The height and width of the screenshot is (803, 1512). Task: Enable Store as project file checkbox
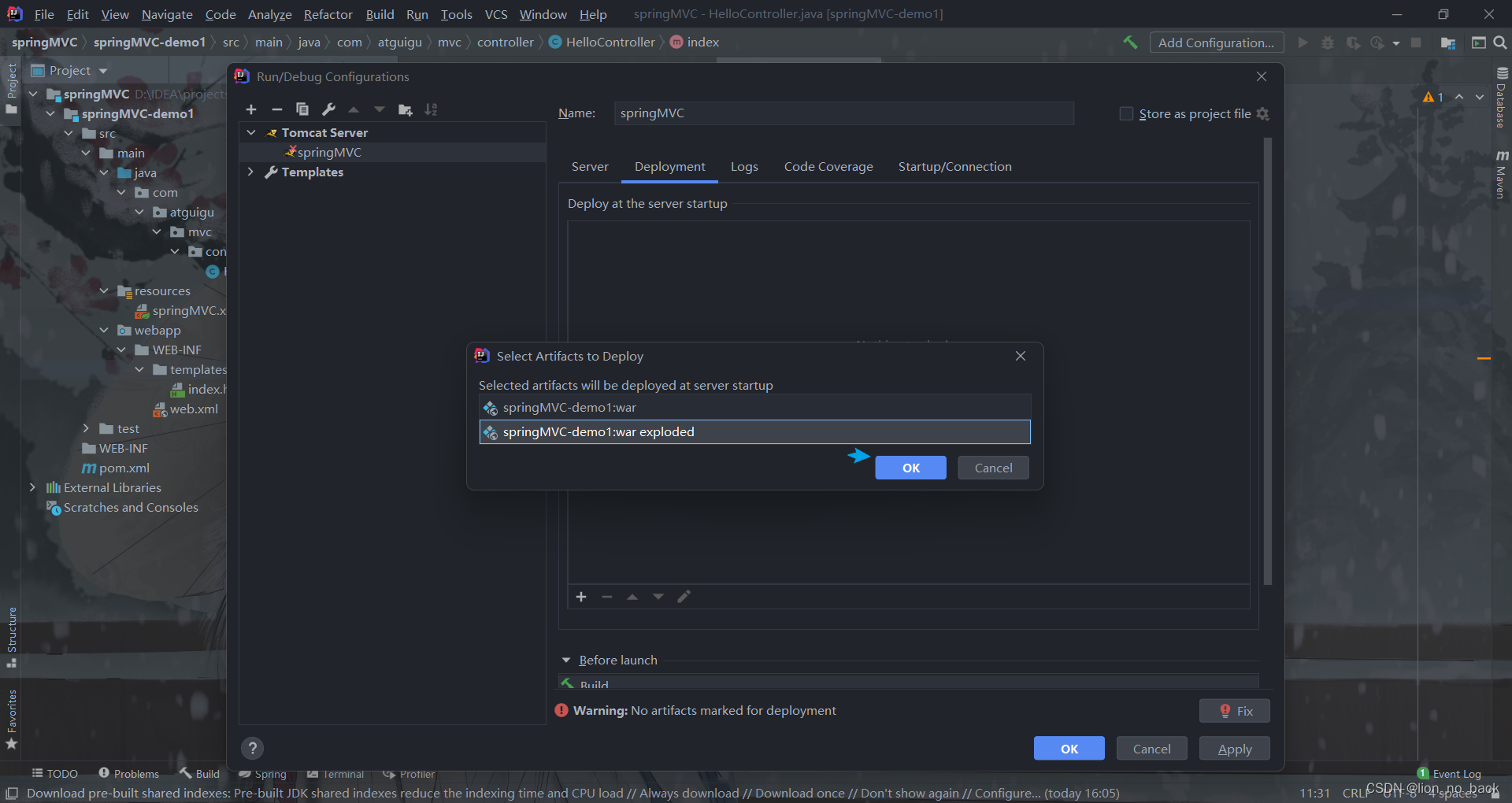click(1126, 113)
